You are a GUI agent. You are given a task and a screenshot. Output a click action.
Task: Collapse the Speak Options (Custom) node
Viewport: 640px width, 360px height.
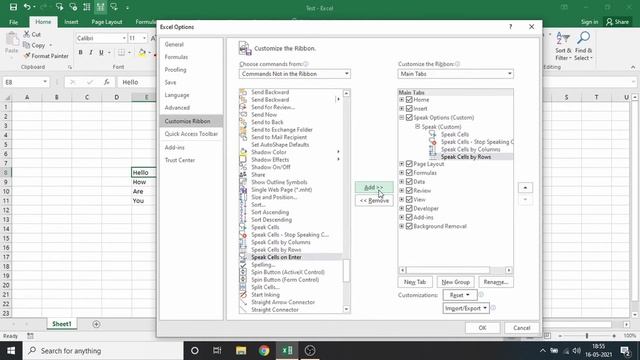(402, 118)
